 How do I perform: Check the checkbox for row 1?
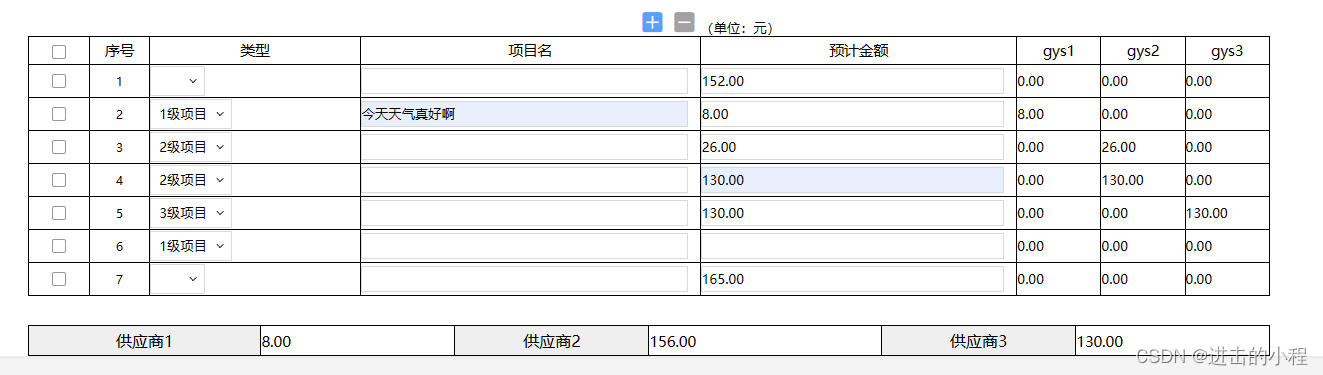pos(59,81)
